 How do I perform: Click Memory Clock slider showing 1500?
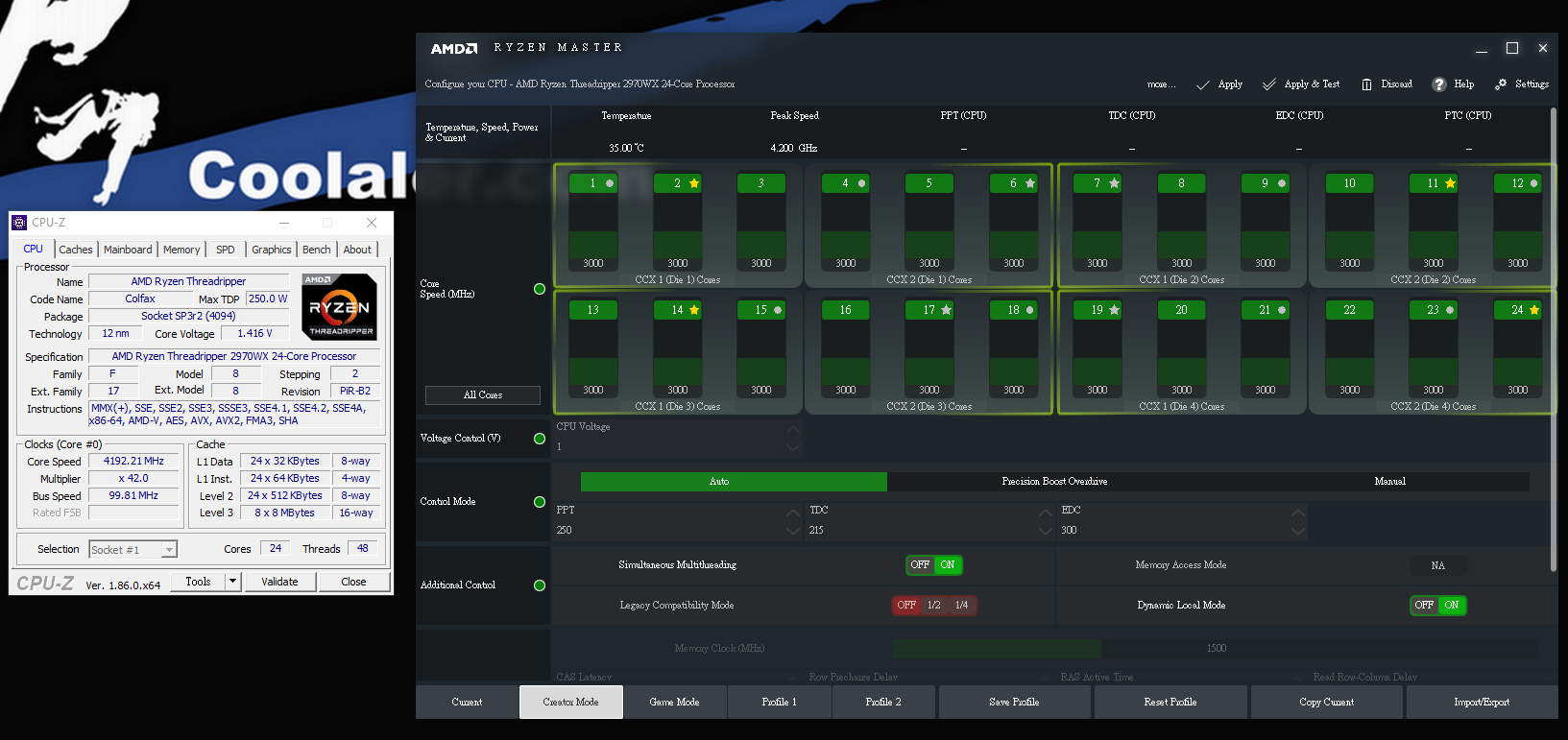pyautogui.click(x=1215, y=649)
